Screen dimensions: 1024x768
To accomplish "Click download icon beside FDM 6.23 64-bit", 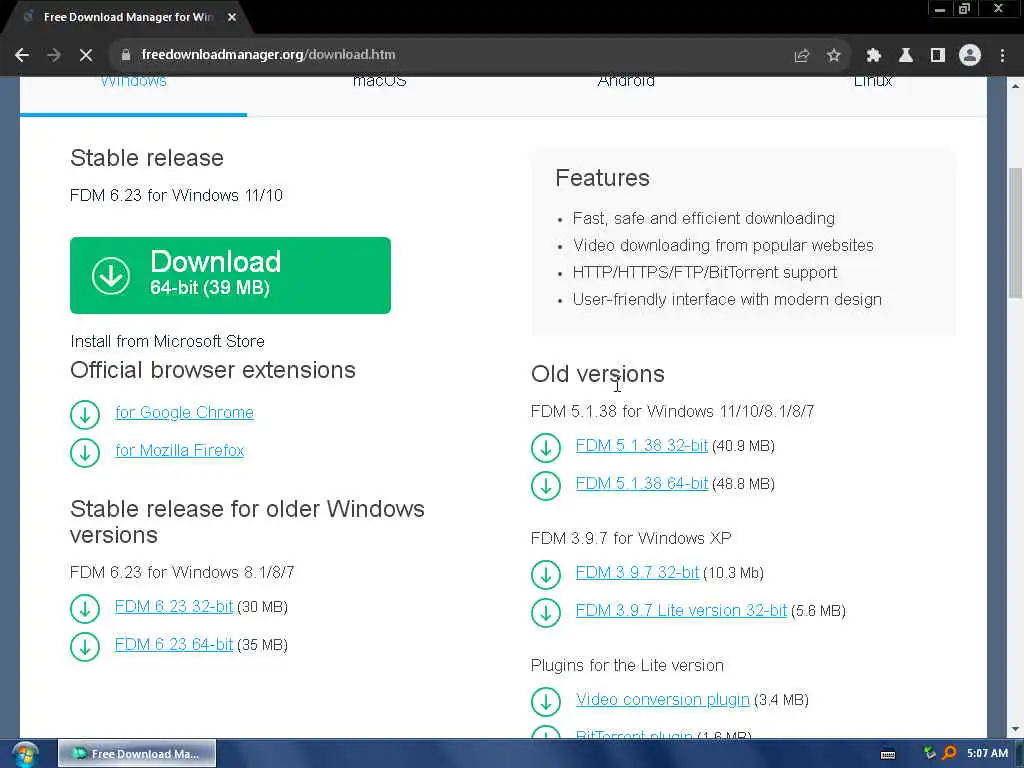I will click(85, 647).
